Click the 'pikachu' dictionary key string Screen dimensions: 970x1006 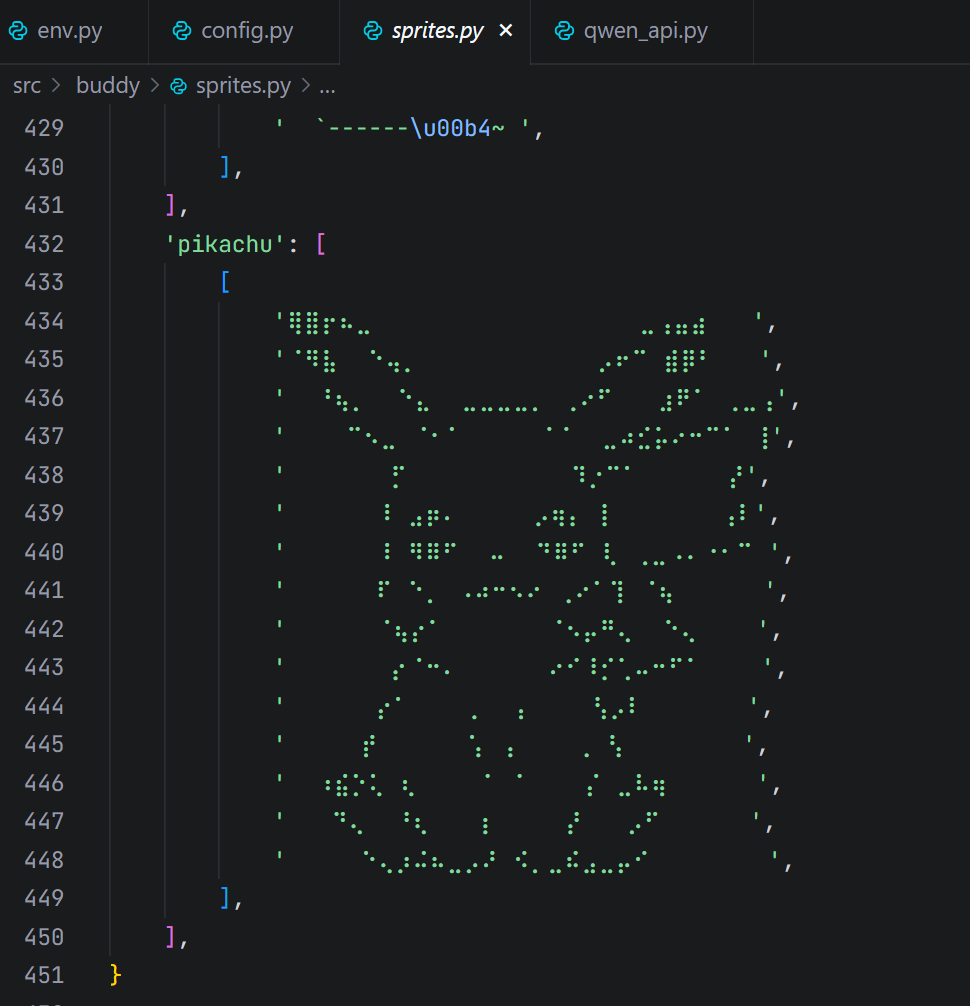click(x=225, y=244)
